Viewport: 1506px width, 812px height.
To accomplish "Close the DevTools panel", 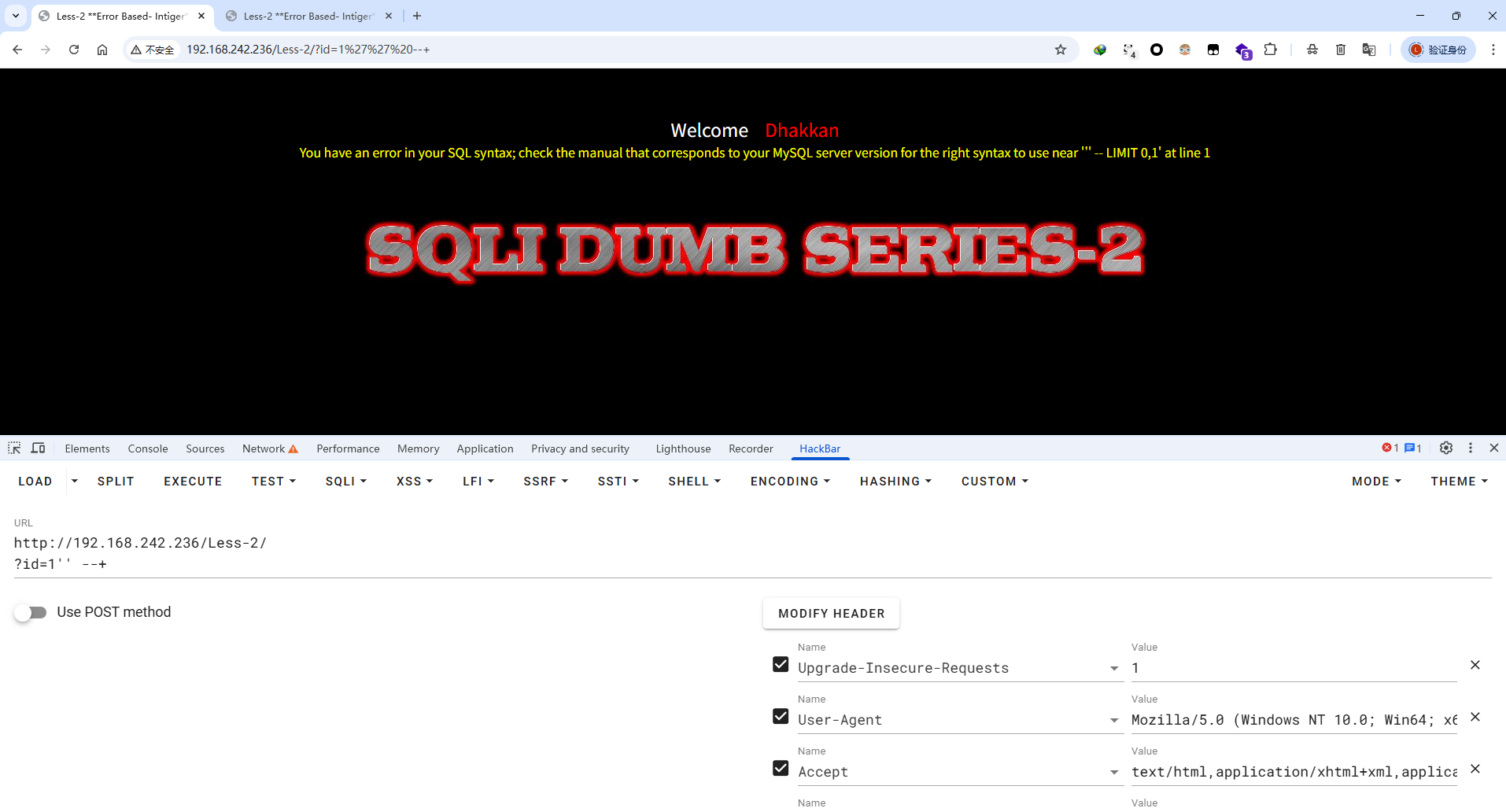I will [1494, 448].
